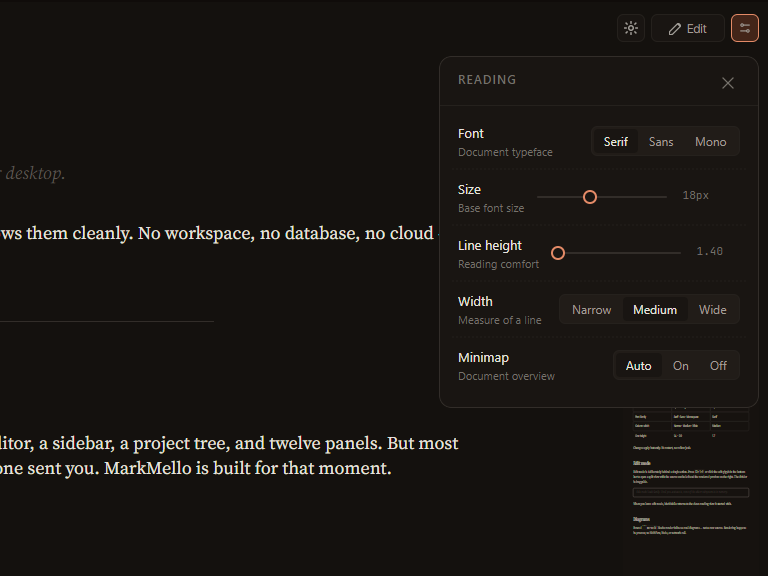Click the 'Document typeface' description
Image resolution: width=768 pixels, height=576 pixels.
[x=505, y=152]
